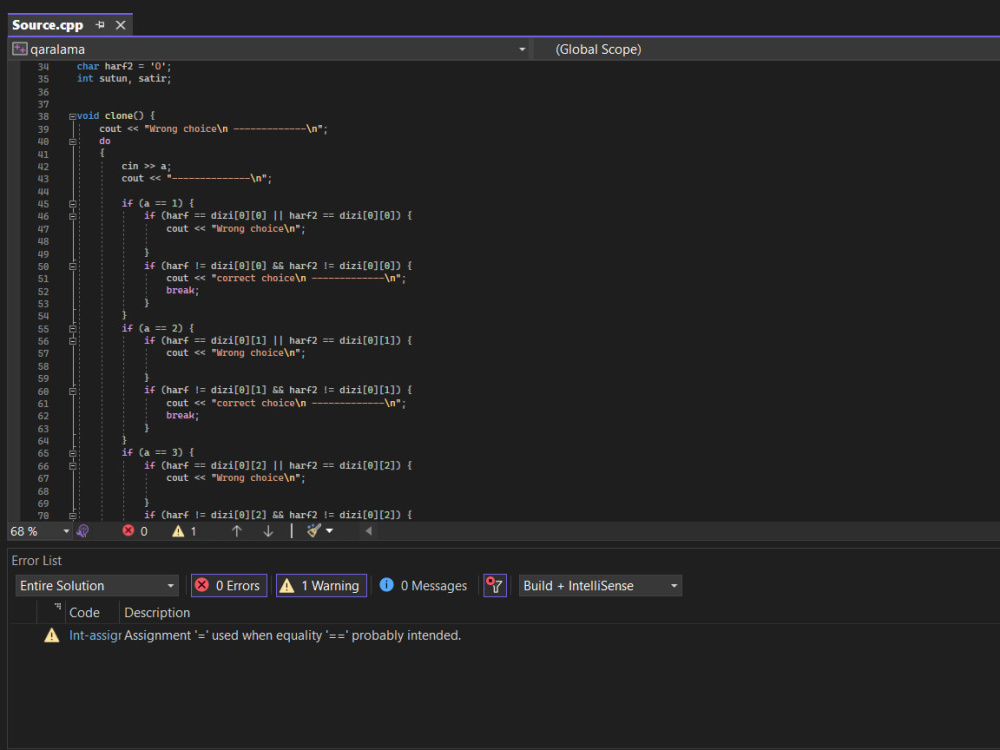1000x750 pixels.
Task: Click the code cleanup broom icon
Action: point(313,531)
